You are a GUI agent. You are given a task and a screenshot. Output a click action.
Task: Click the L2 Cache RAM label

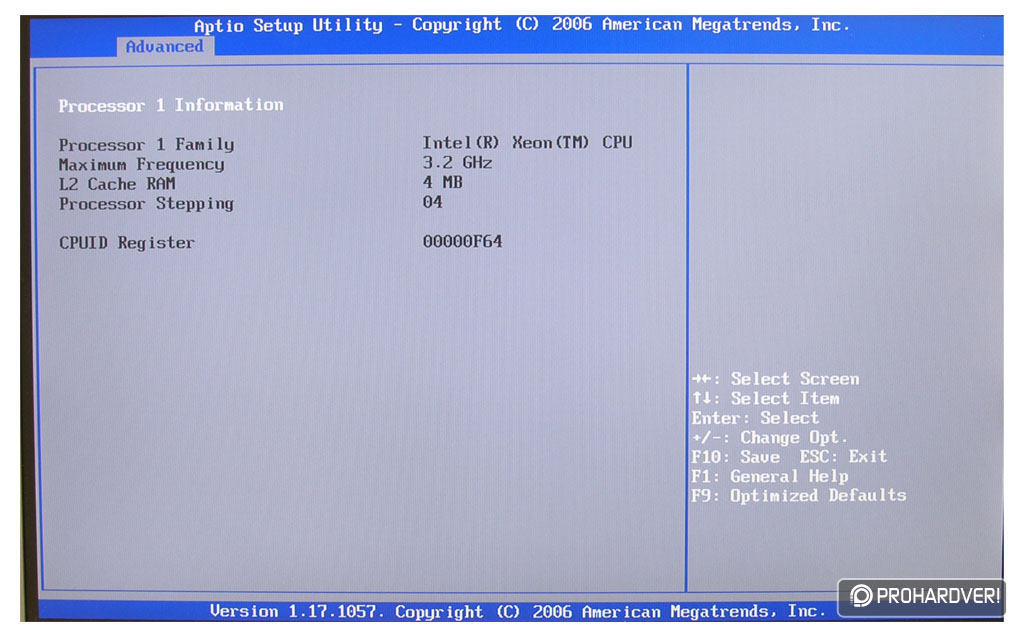[117, 184]
